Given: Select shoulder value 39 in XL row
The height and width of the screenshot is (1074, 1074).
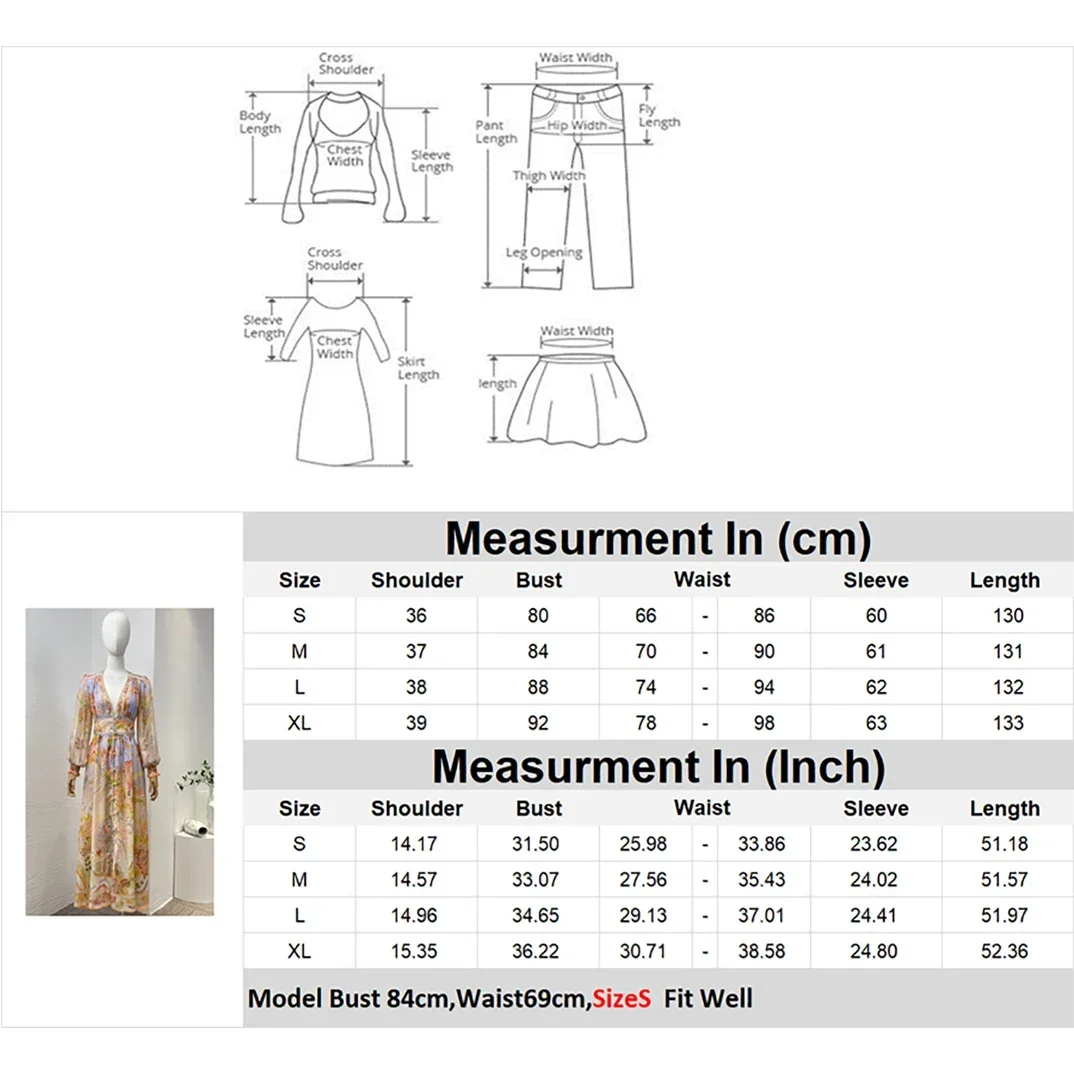Looking at the screenshot, I should (416, 722).
